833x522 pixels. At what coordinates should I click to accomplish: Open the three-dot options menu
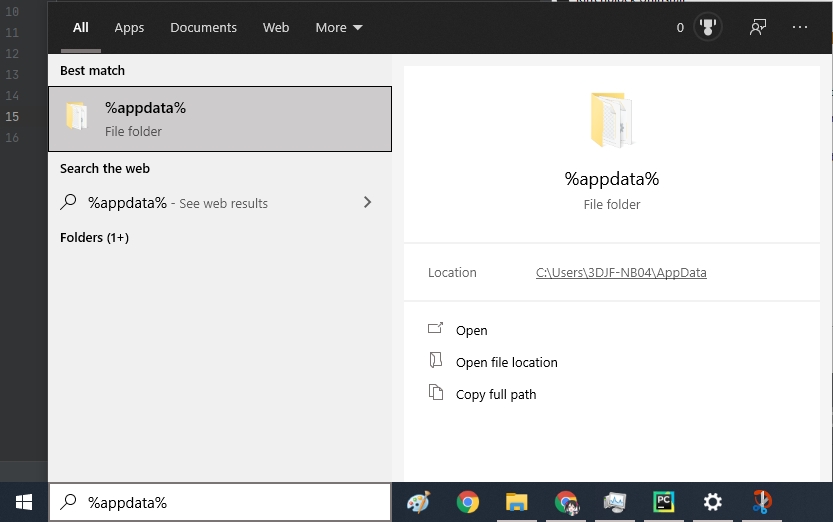click(800, 28)
